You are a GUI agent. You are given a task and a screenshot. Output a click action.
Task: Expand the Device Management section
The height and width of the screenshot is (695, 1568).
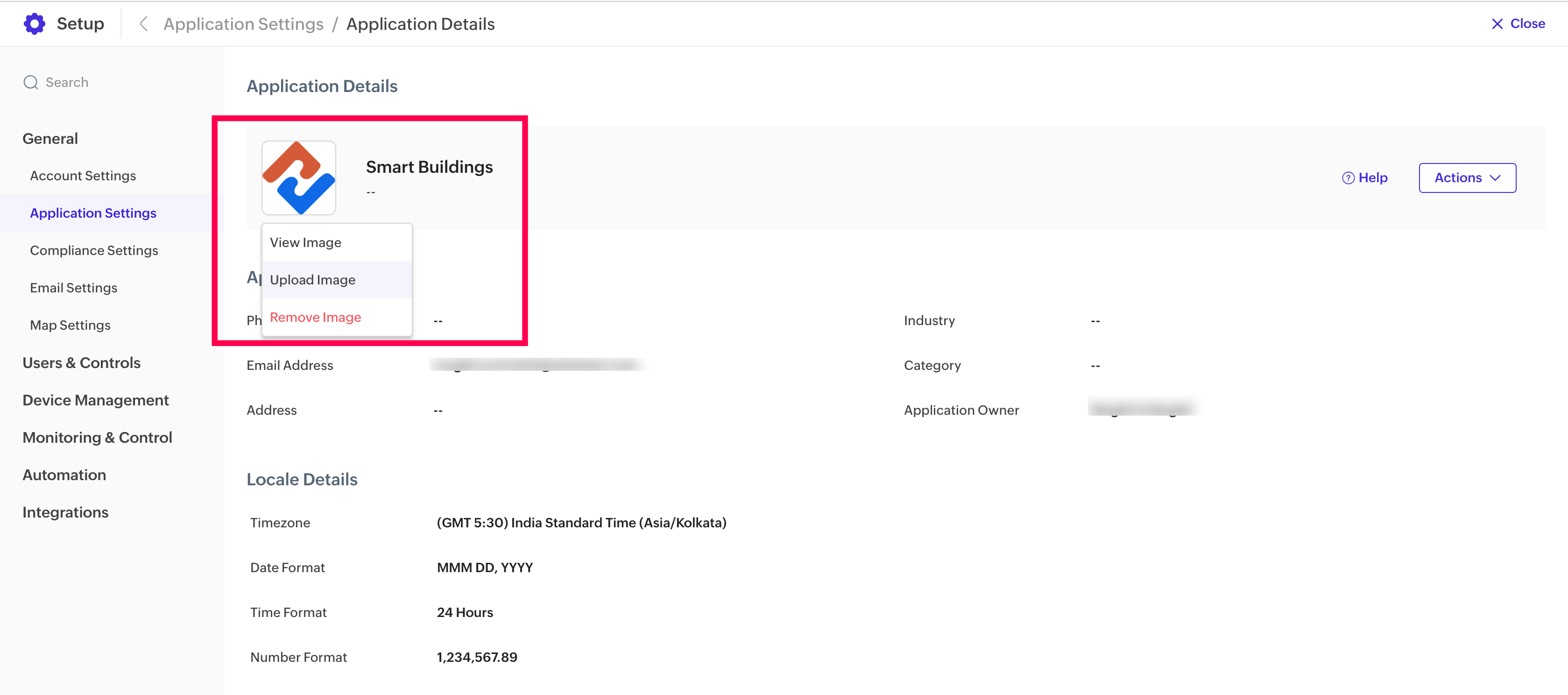point(96,400)
